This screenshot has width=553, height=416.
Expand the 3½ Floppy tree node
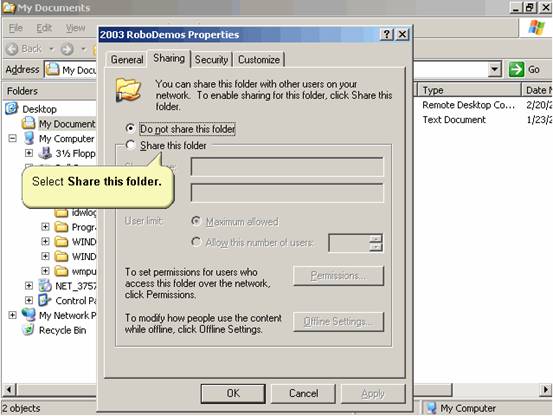(29, 153)
